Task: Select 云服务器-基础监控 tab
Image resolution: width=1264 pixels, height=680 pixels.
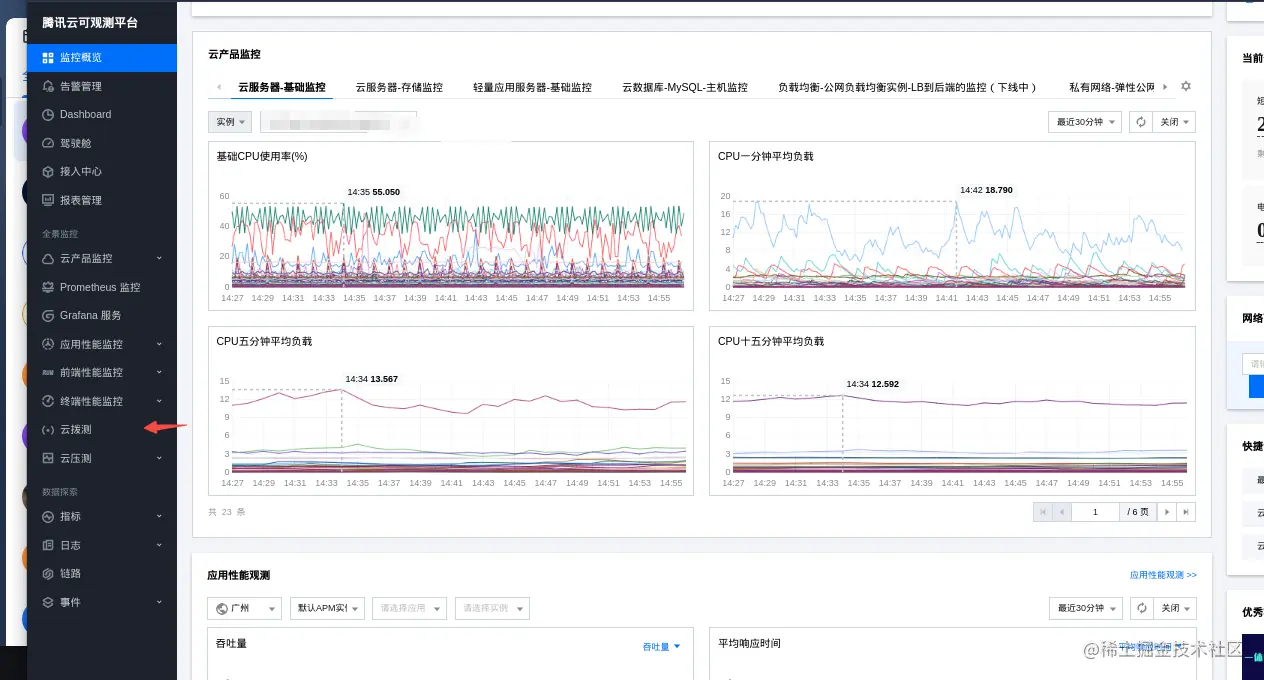Action: (x=282, y=88)
